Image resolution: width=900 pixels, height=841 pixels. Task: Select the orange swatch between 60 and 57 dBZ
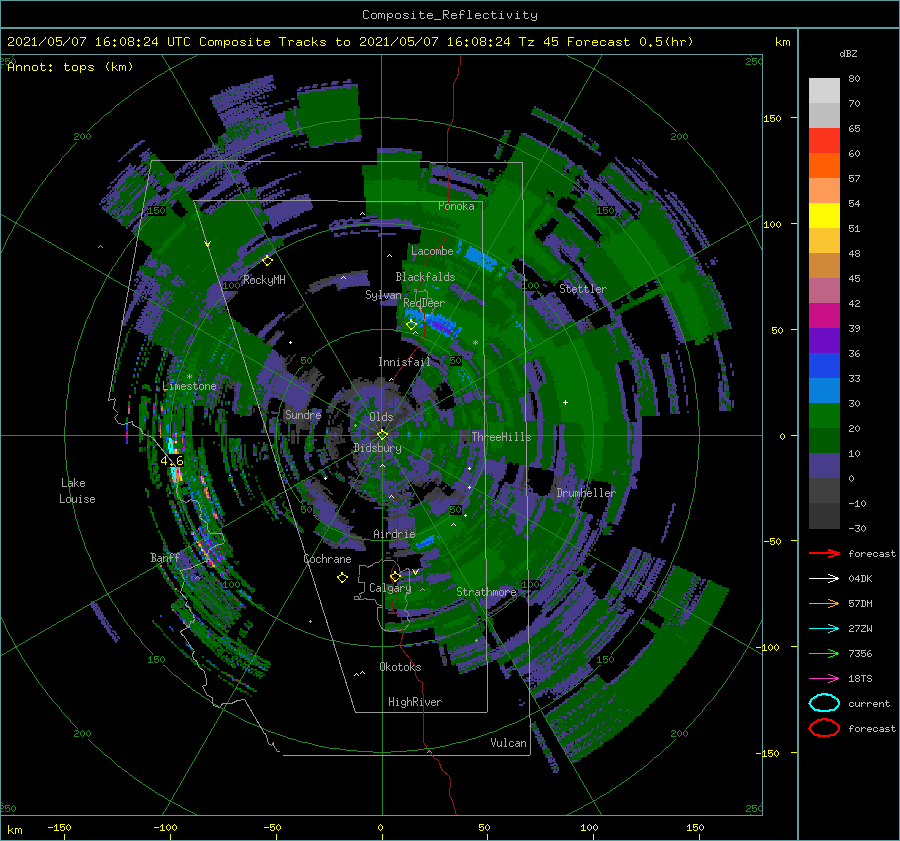pyautogui.click(x=824, y=166)
